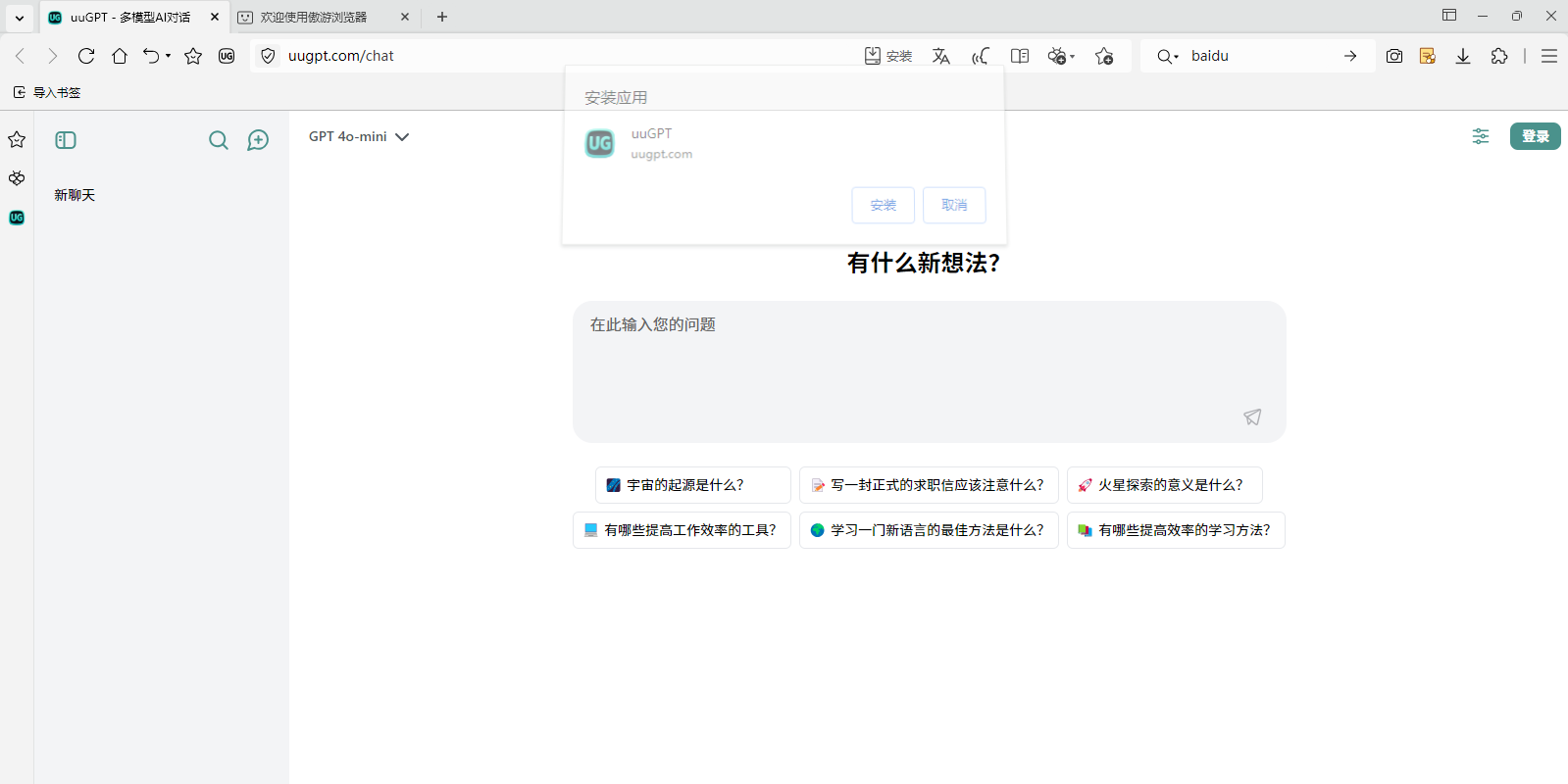This screenshot has height=784, width=1568.
Task: Click the search chats magnifier icon
Action: 219,140
